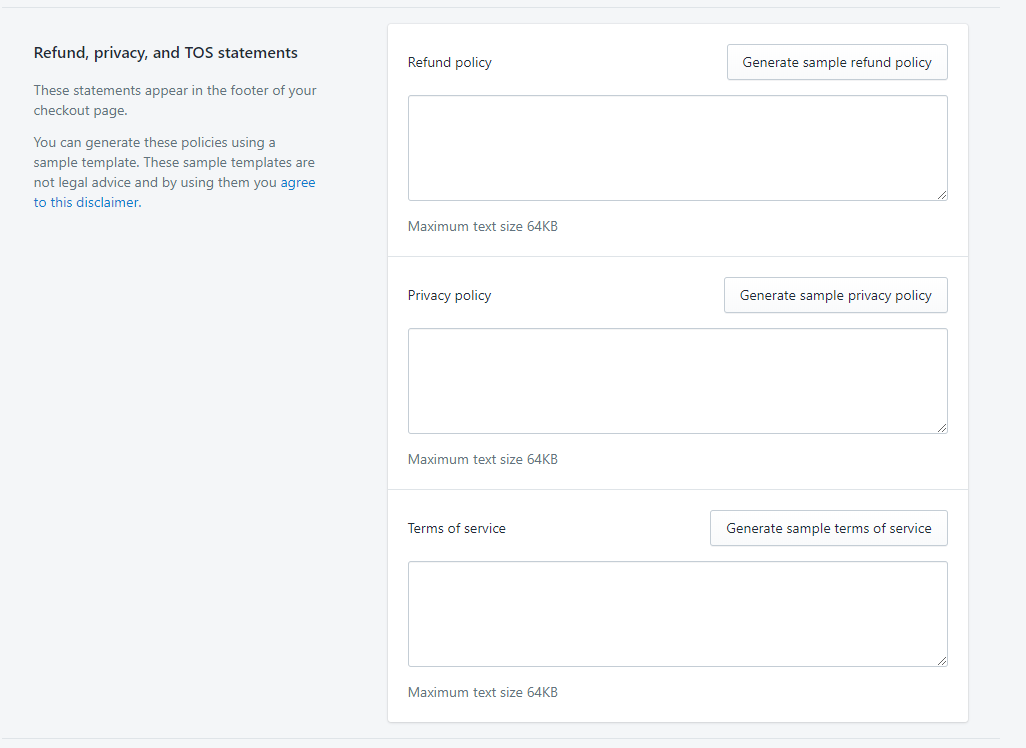Click Maximum text size 64KB under Refund policy
The height and width of the screenshot is (748, 1026).
483,226
